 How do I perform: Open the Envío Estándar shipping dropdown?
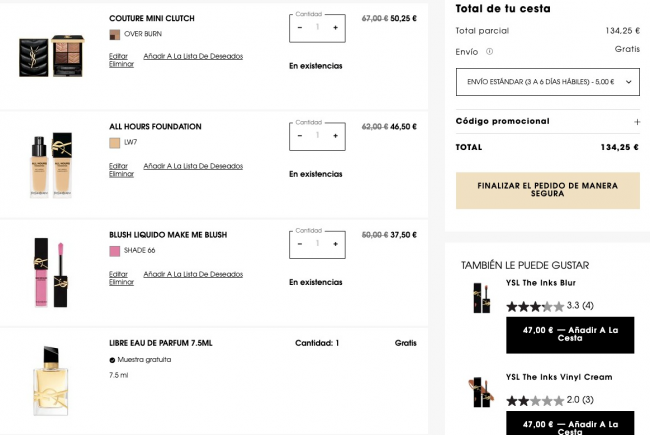548,82
